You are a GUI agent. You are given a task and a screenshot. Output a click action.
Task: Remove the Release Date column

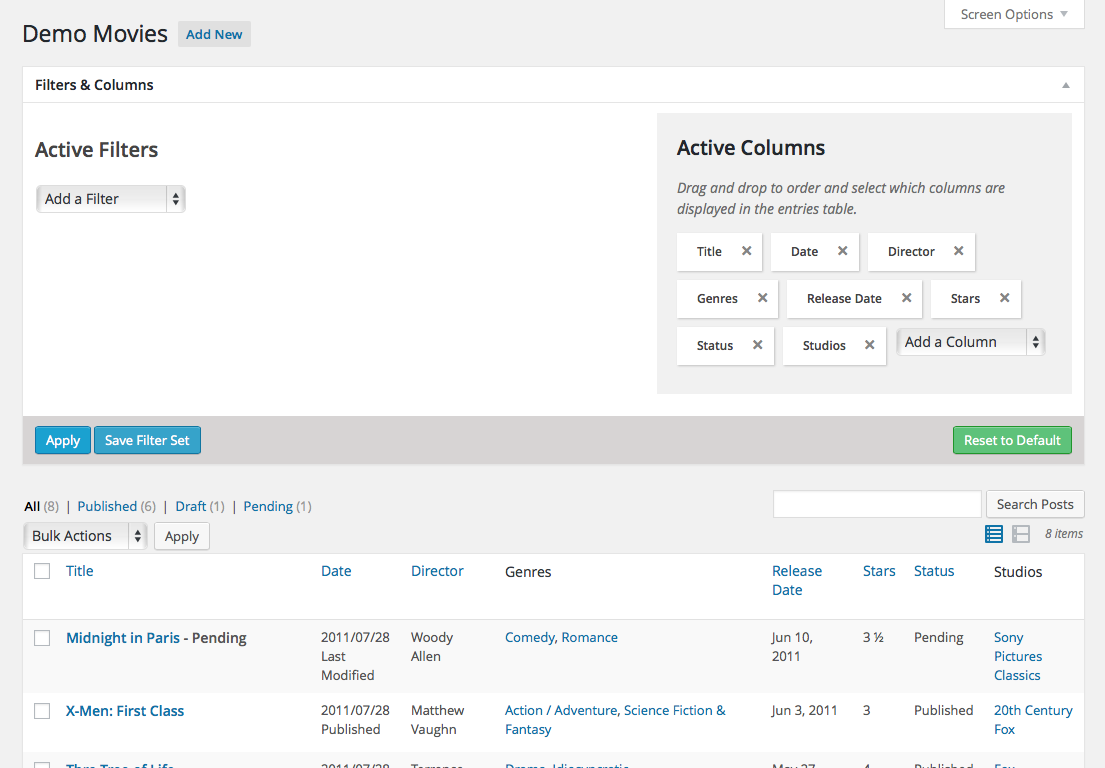click(906, 298)
